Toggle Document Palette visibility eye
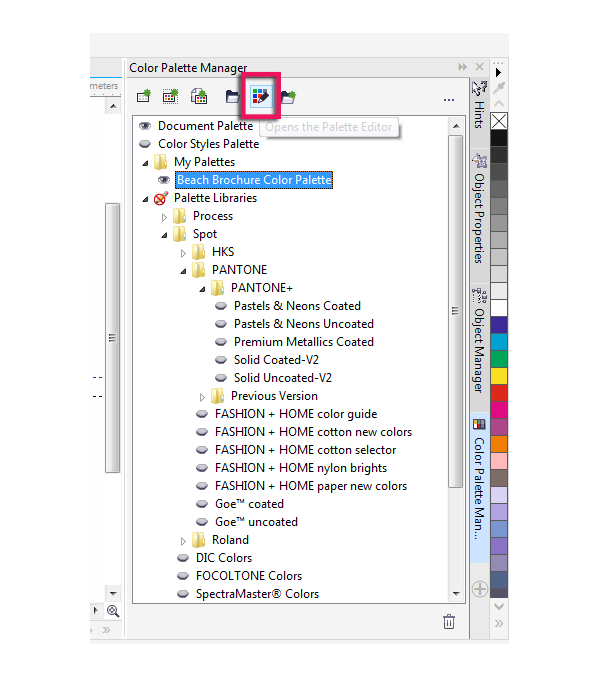Screen dimensions: 600x677 point(145,126)
